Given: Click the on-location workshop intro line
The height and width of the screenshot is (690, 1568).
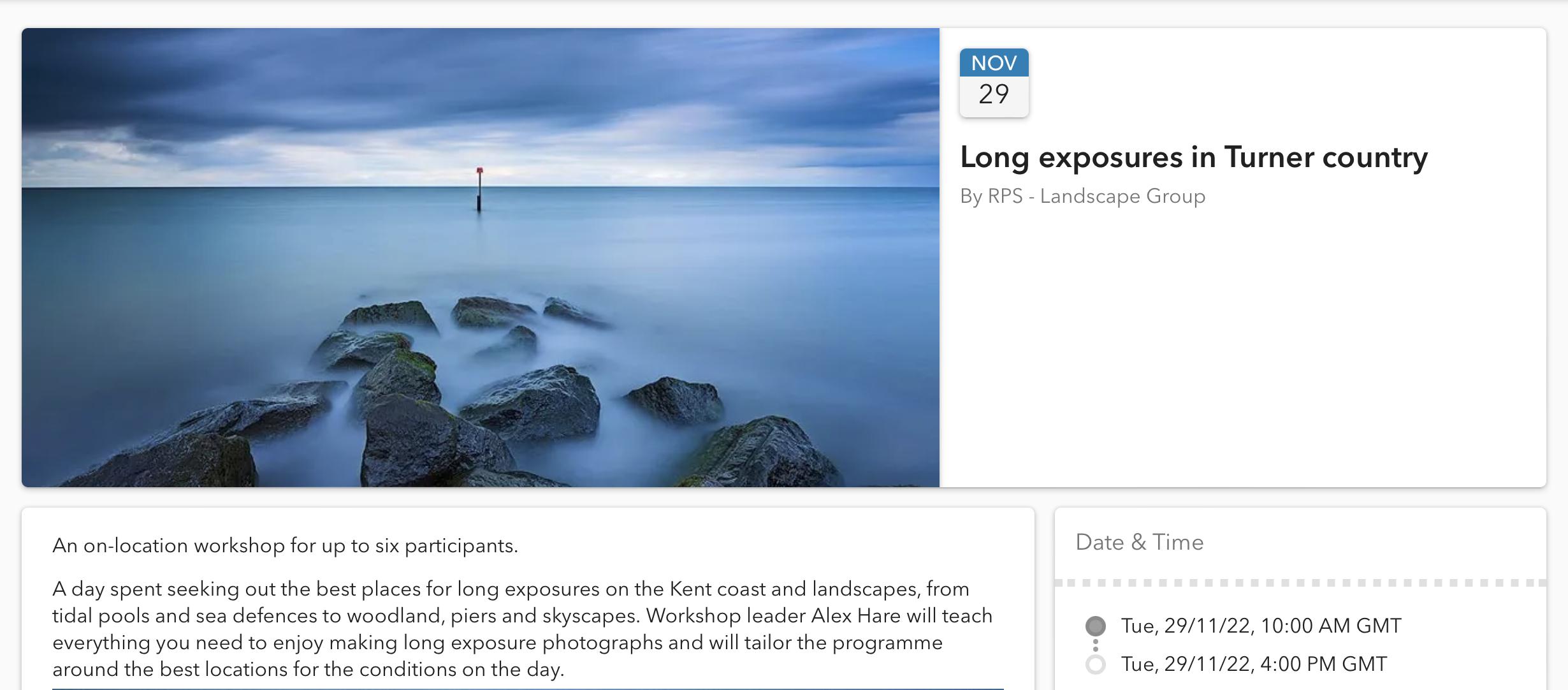Looking at the screenshot, I should [285, 546].
